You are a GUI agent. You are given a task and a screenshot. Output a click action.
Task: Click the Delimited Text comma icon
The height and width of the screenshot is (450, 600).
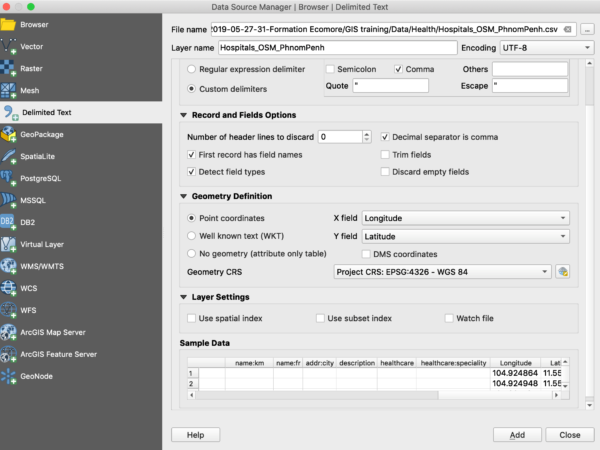pos(10,112)
